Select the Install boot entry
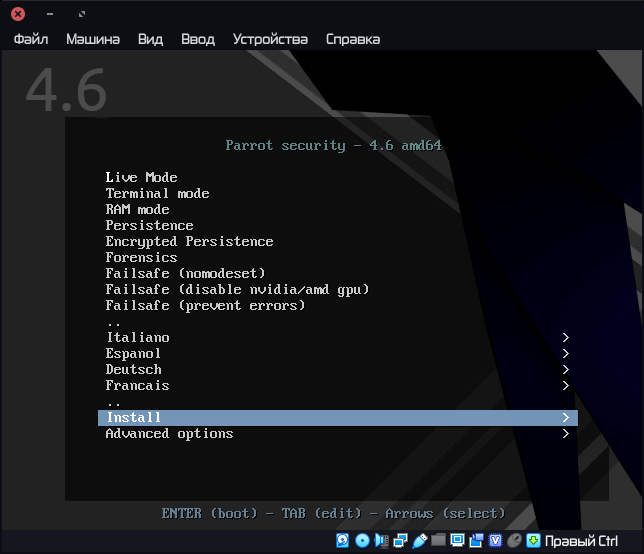 pos(134,418)
